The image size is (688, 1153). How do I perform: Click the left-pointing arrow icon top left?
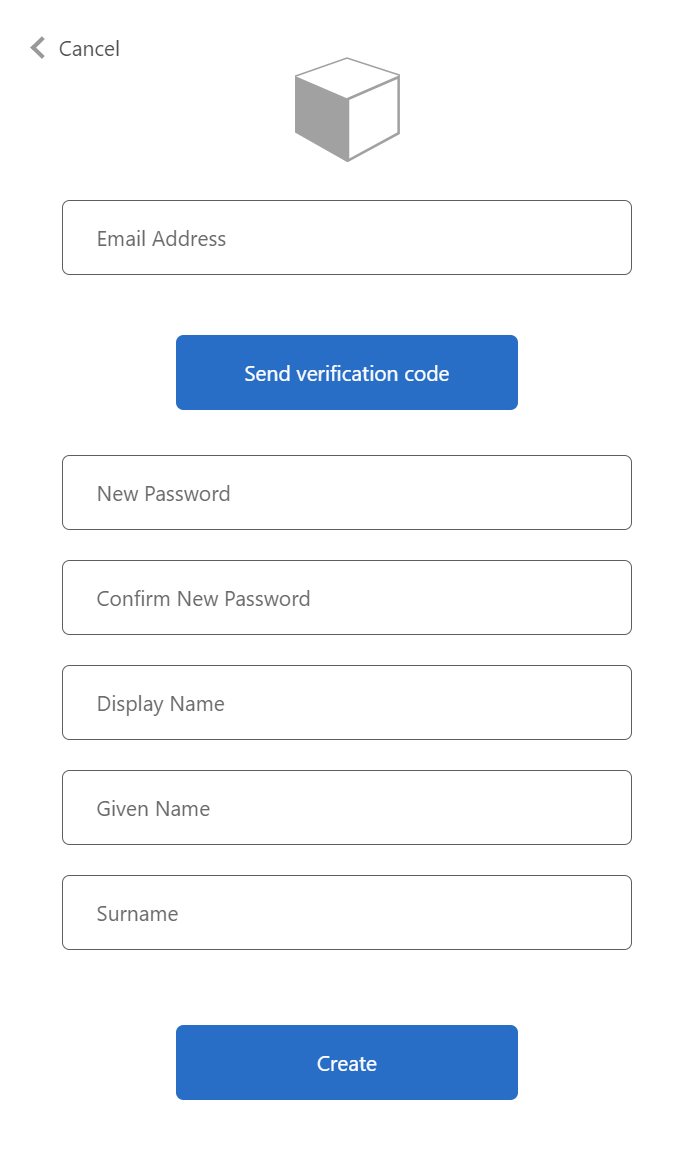coord(35,47)
